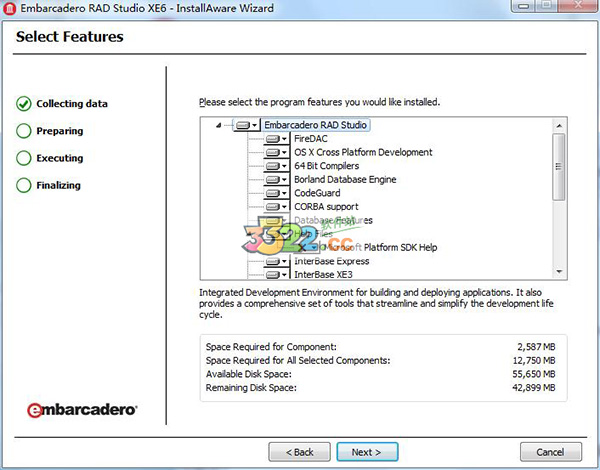Click the Preparing step circle
600x470 pixels.
coord(24,131)
